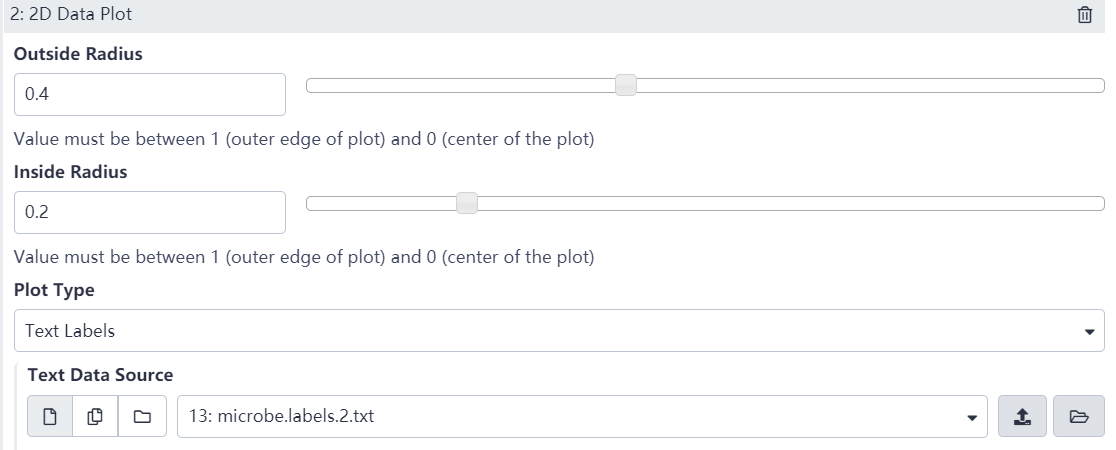
Task: Click the Outside Radius label
Action: [x=78, y=55]
